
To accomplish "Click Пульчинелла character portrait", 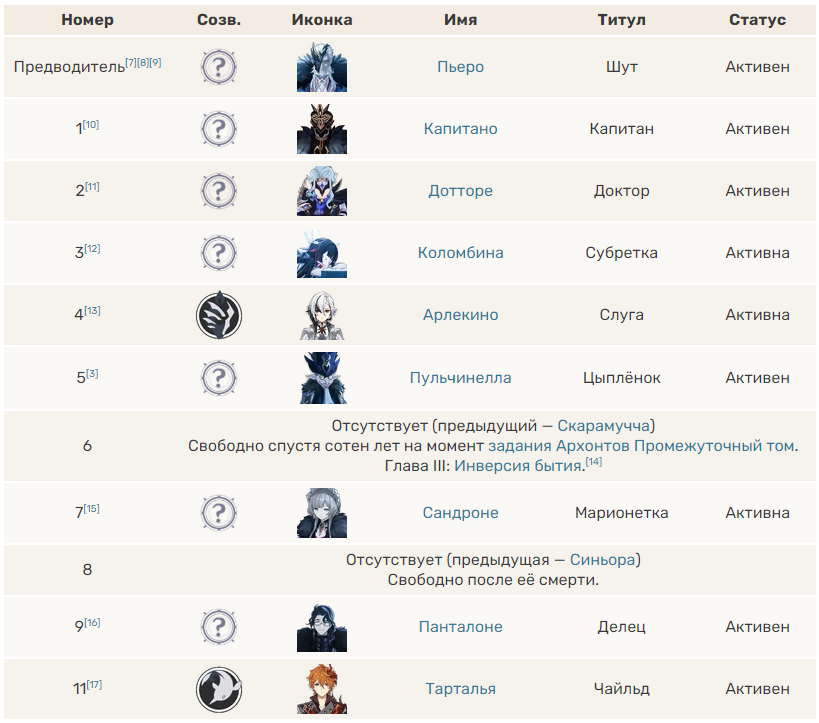I will (x=322, y=378).
